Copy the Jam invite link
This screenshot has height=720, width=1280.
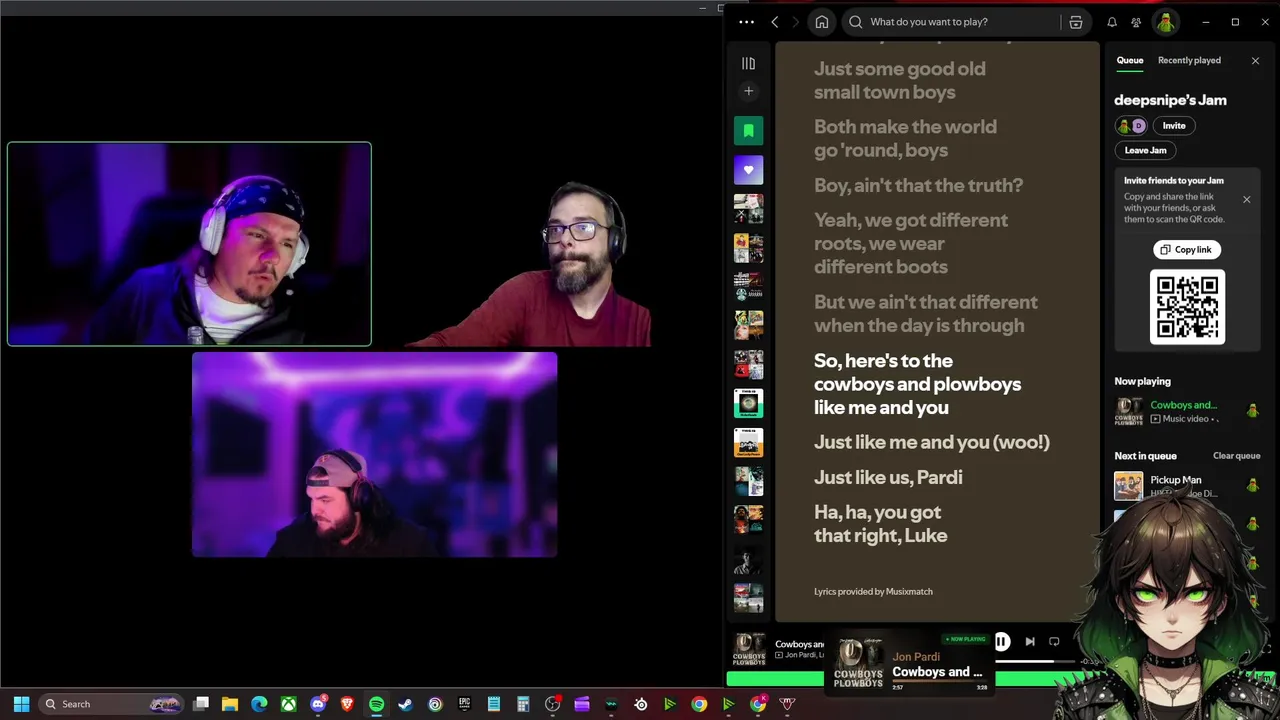[1186, 250]
